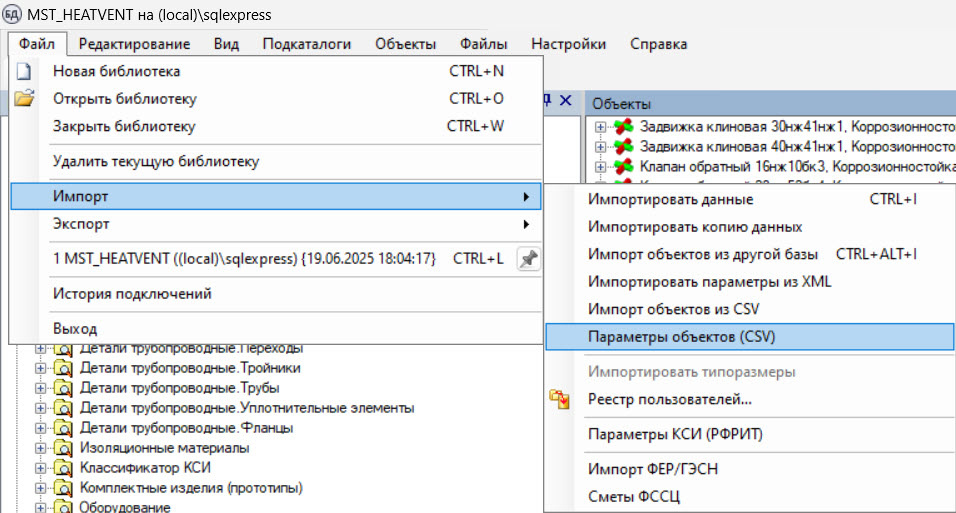
Task: Expand Клапан обратный 16нж10бк3 object node
Action: (x=601, y=167)
